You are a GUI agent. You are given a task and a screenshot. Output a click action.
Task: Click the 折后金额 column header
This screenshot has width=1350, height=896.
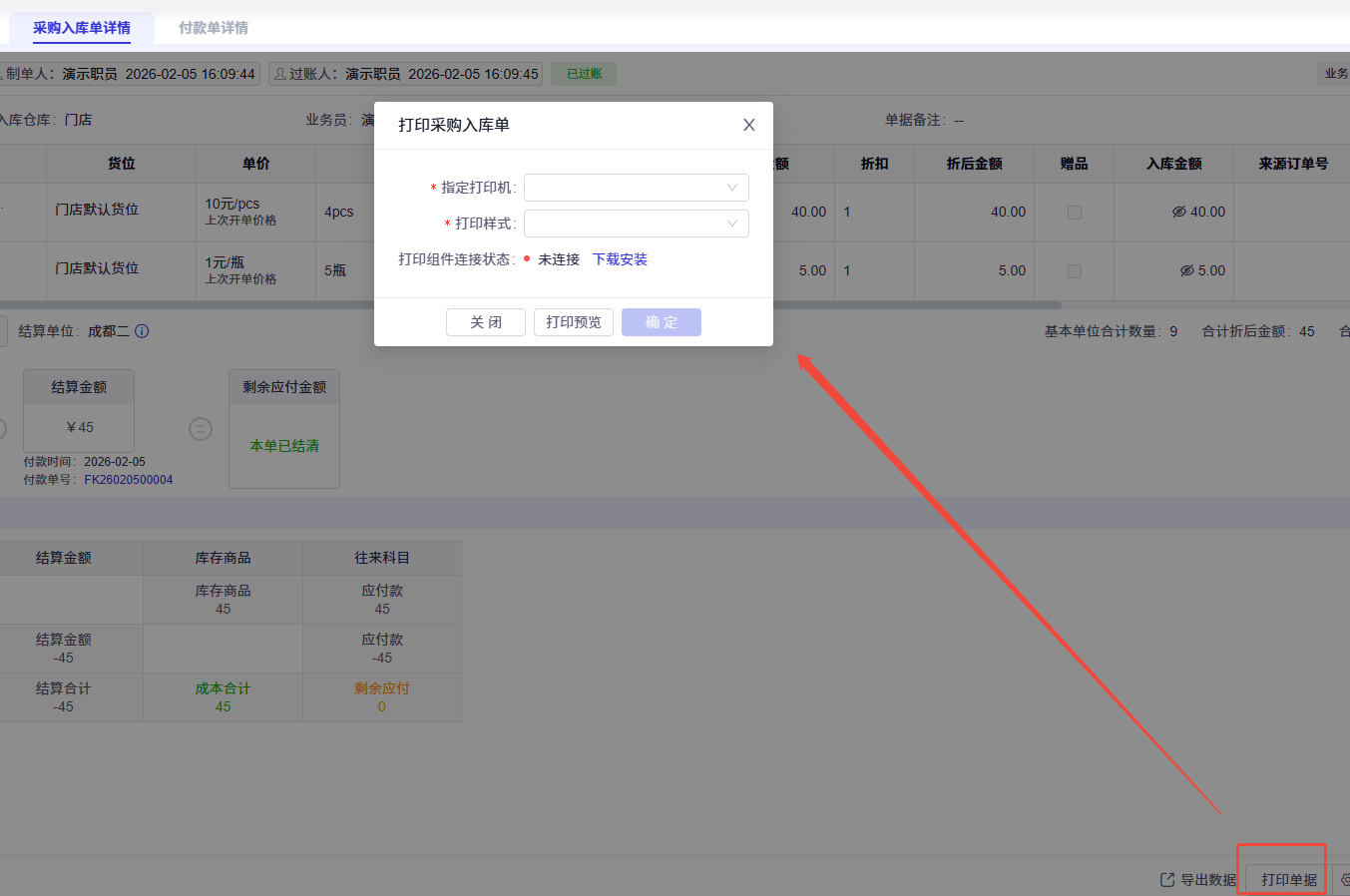click(975, 164)
